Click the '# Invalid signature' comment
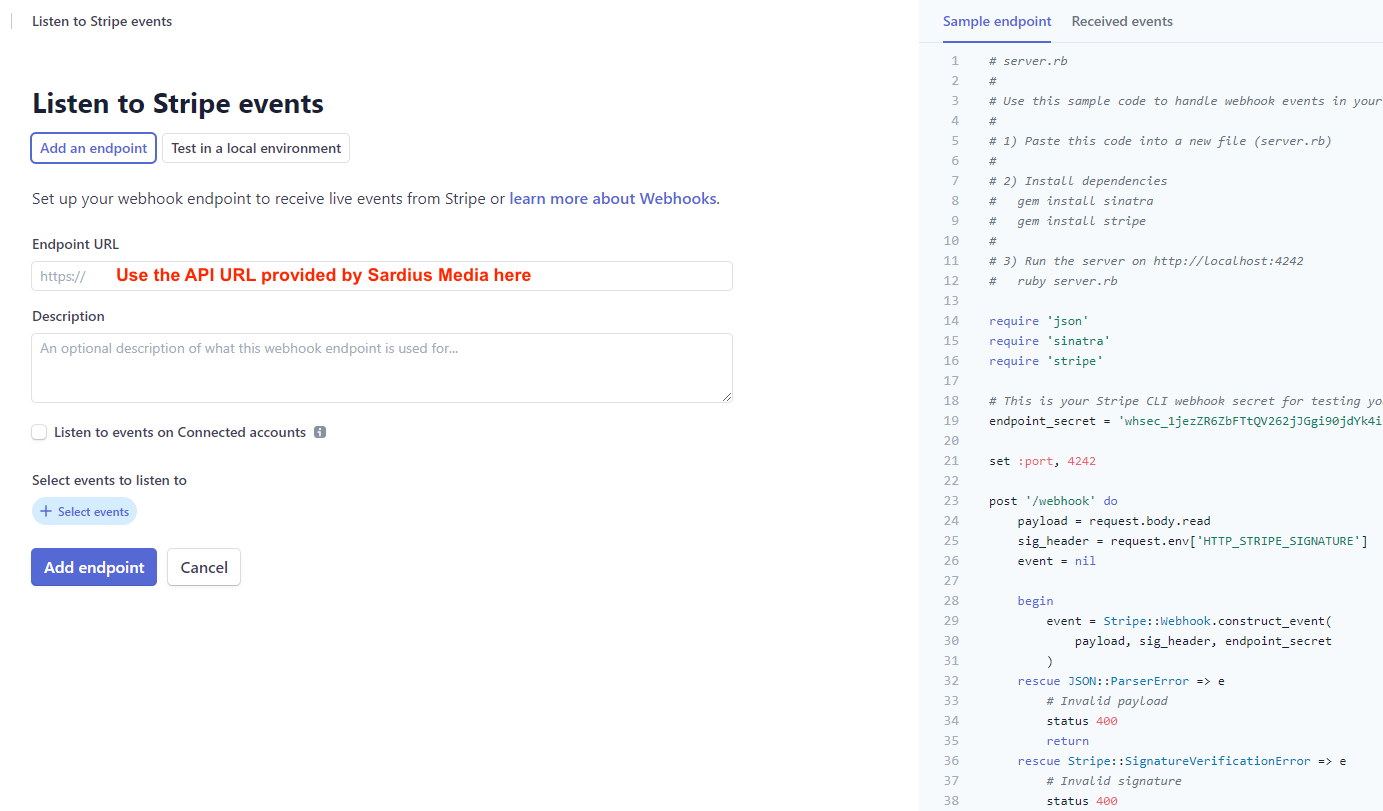The image size is (1383, 811). (x=1114, y=781)
